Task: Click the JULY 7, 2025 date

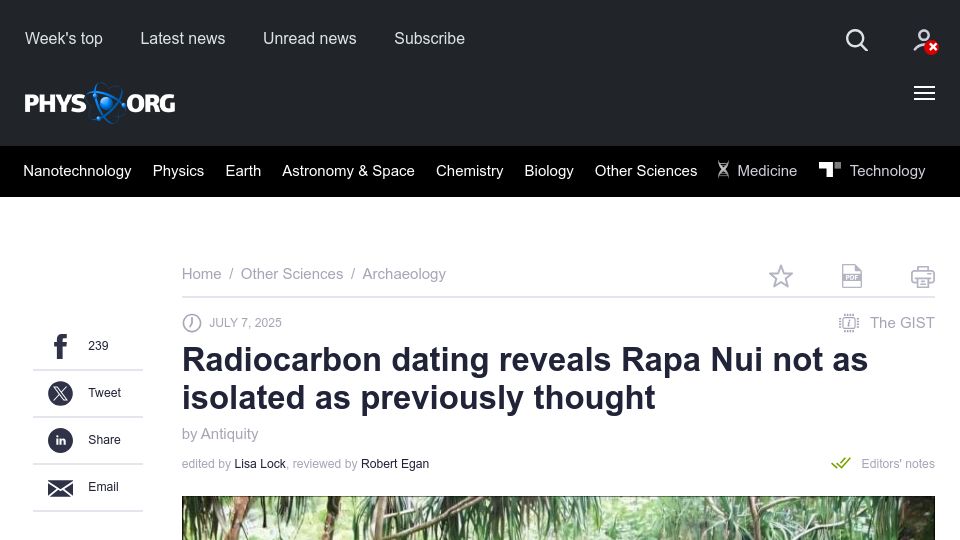Action: (x=246, y=323)
